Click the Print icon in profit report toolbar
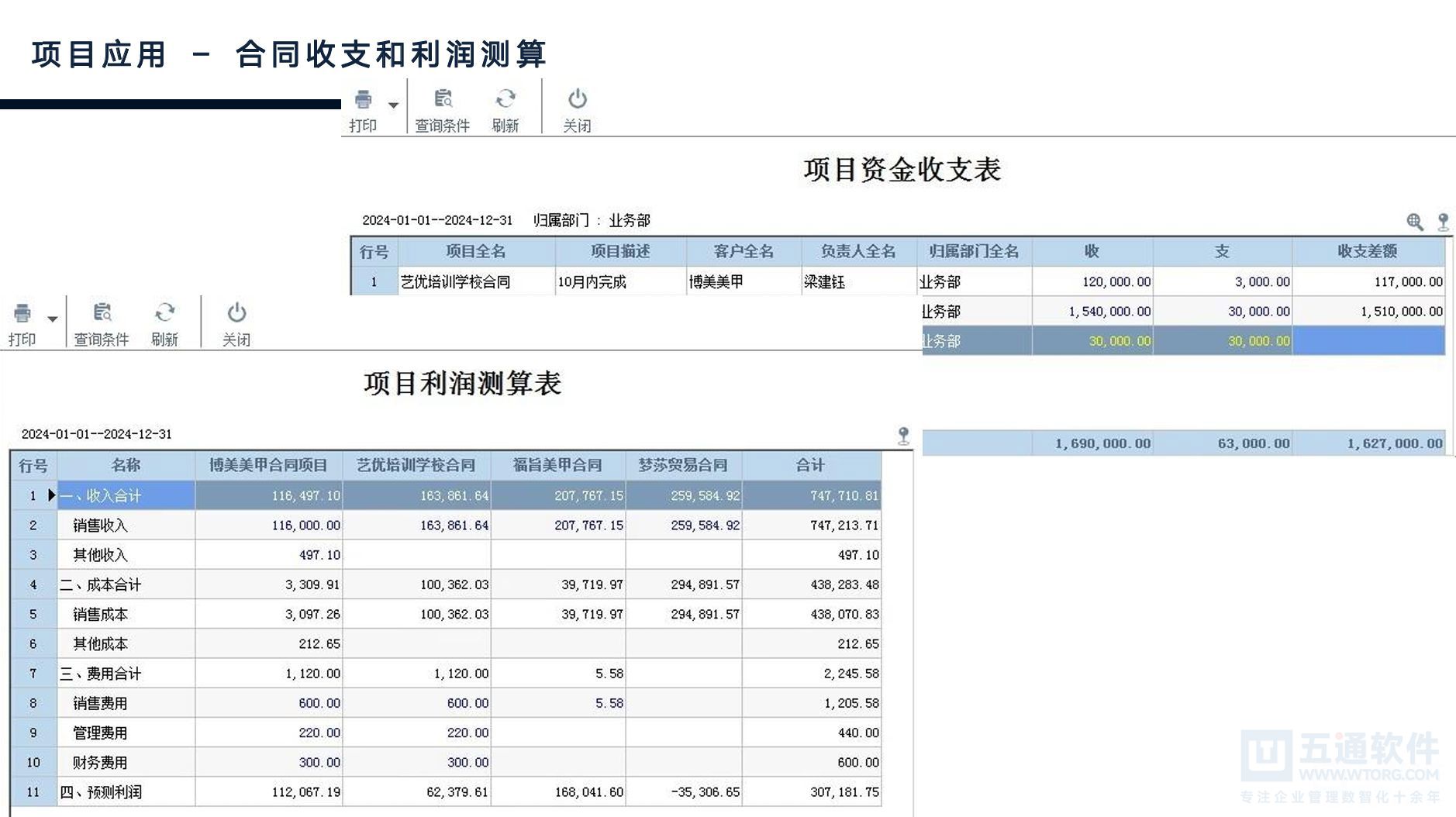Screen dimensions: 1456x817 (22, 313)
